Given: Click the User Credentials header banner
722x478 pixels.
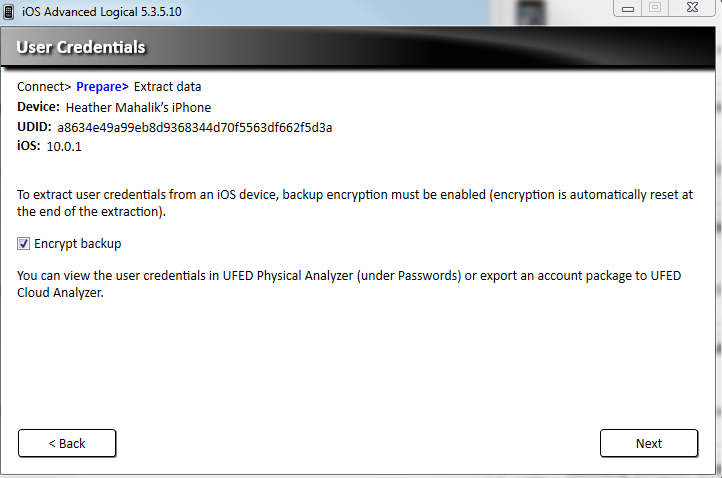Looking at the screenshot, I should (x=358, y=47).
